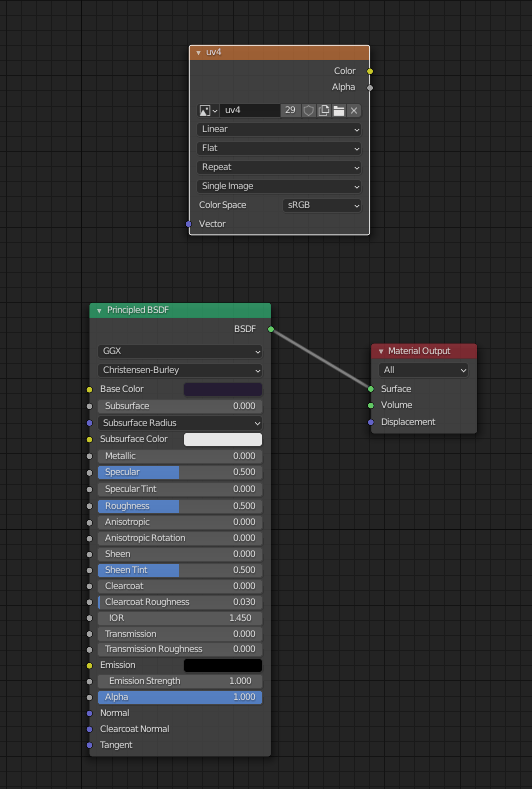Collapse the Principled BSDF node
Viewport: 532px width, 789px height.
99,311
